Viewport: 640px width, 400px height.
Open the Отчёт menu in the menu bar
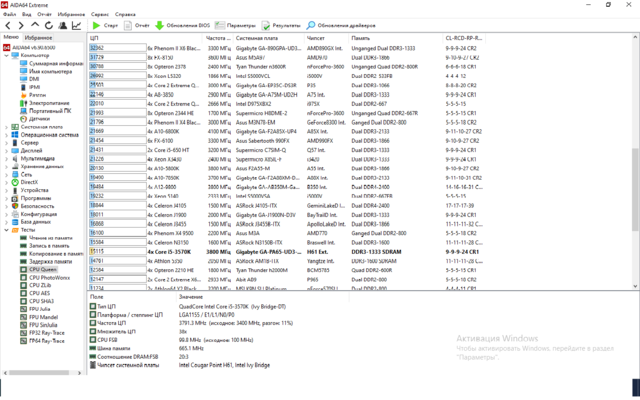(44, 14)
